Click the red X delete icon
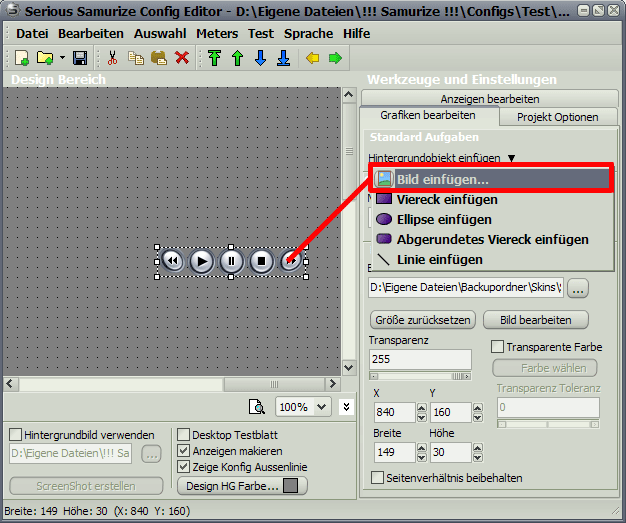This screenshot has height=523, width=626. (x=182, y=58)
